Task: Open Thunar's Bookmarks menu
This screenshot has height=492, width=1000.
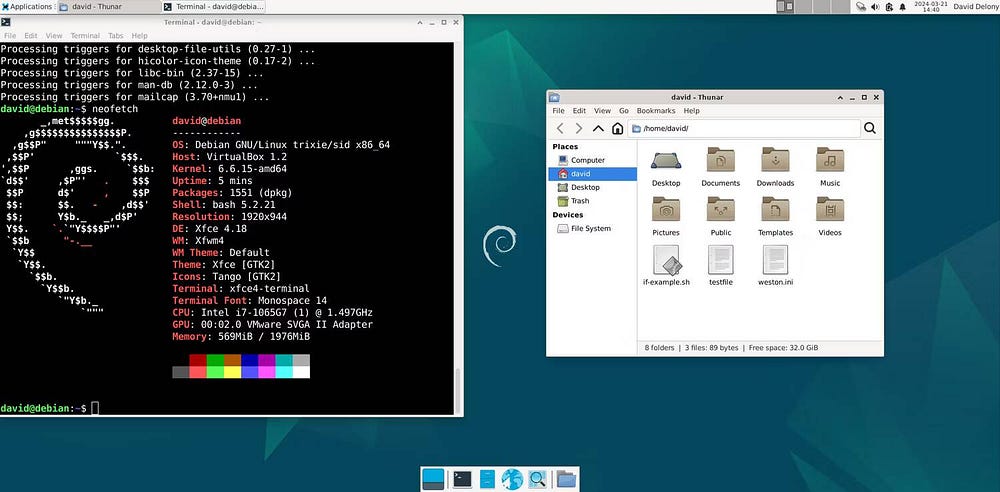Action: pyautogui.click(x=656, y=110)
